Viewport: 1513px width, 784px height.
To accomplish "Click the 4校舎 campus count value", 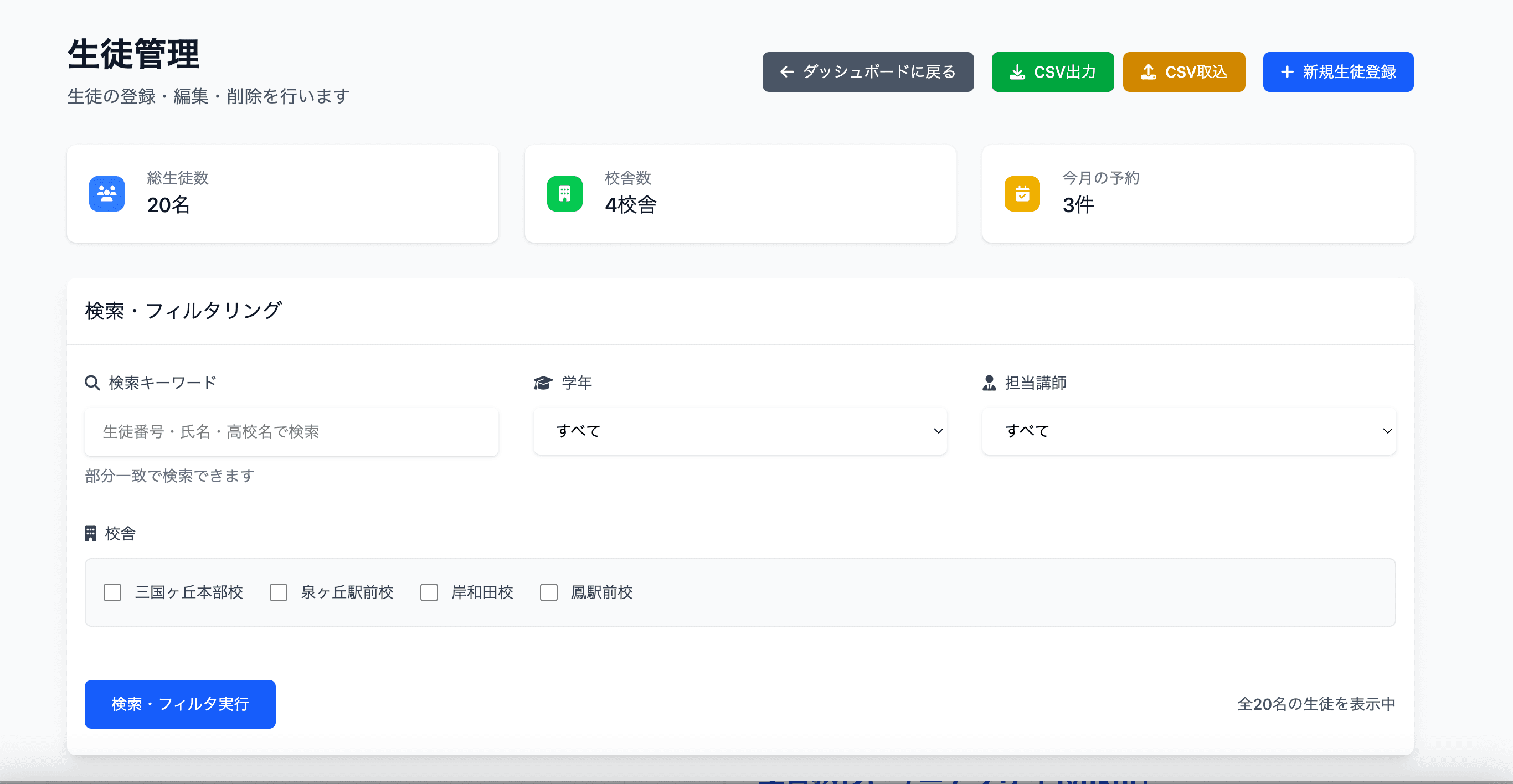I will click(630, 205).
